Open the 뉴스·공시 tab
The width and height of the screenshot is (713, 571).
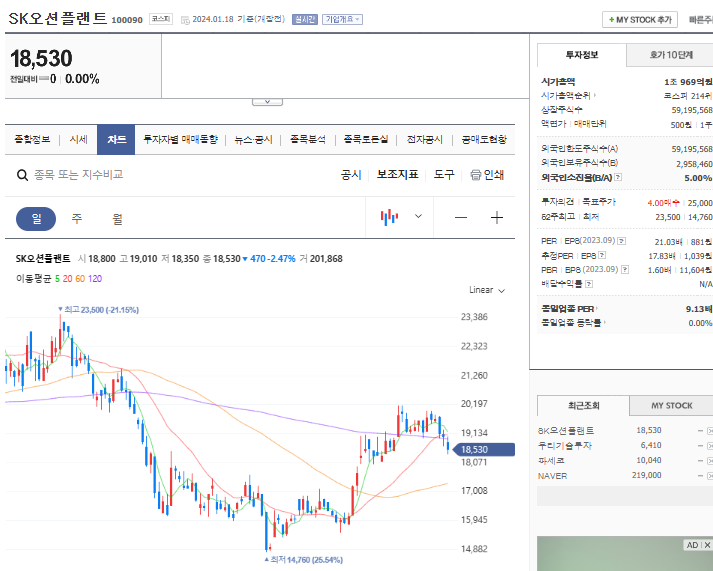pyautogui.click(x=253, y=140)
